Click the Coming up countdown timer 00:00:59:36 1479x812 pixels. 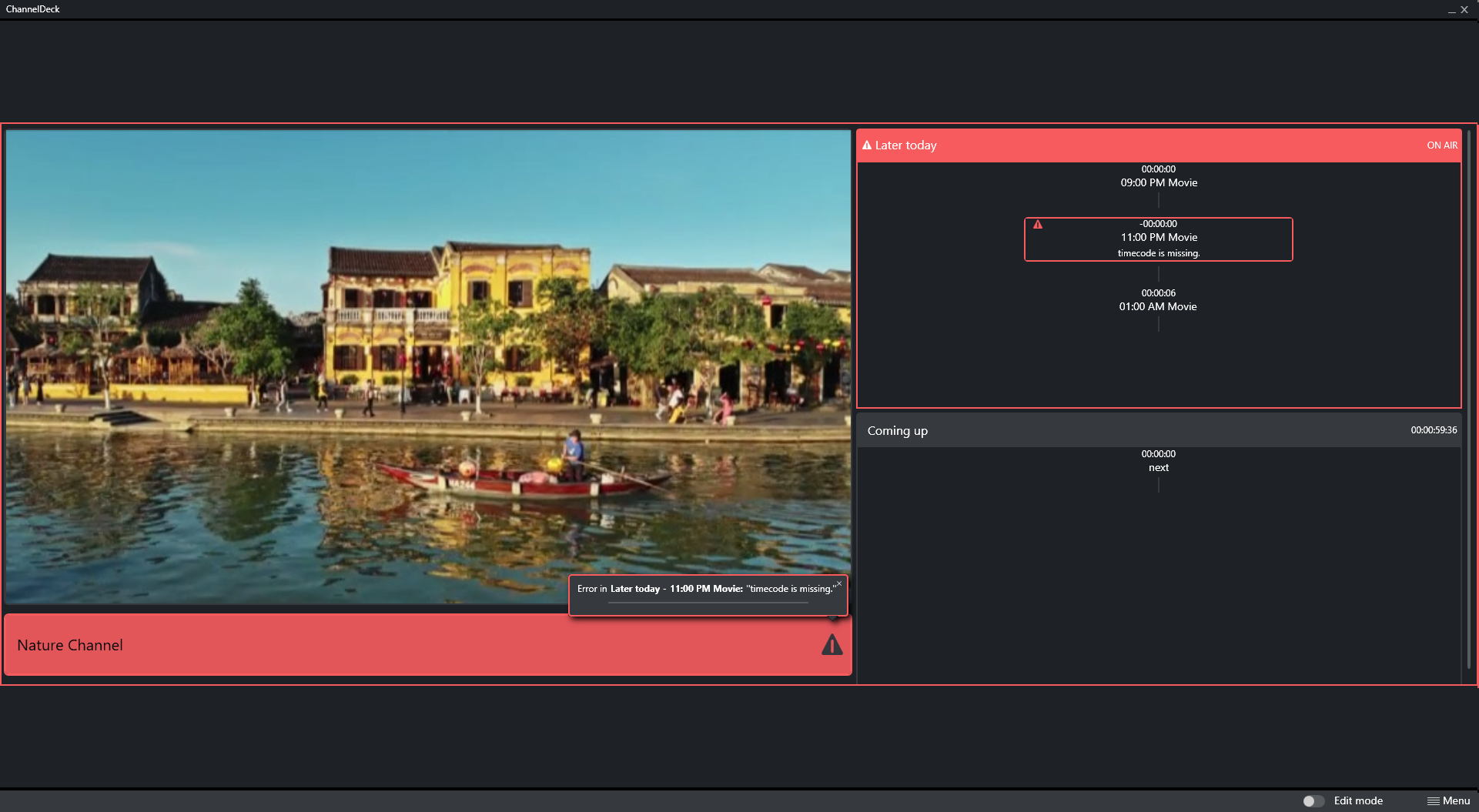tap(1434, 430)
